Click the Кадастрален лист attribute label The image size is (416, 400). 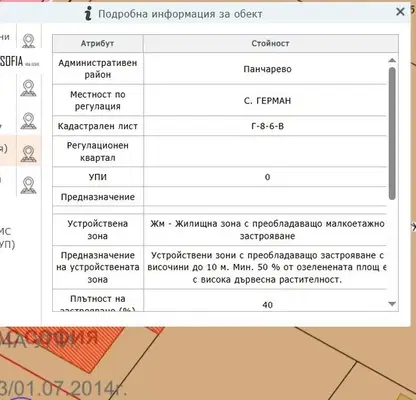[98, 126]
